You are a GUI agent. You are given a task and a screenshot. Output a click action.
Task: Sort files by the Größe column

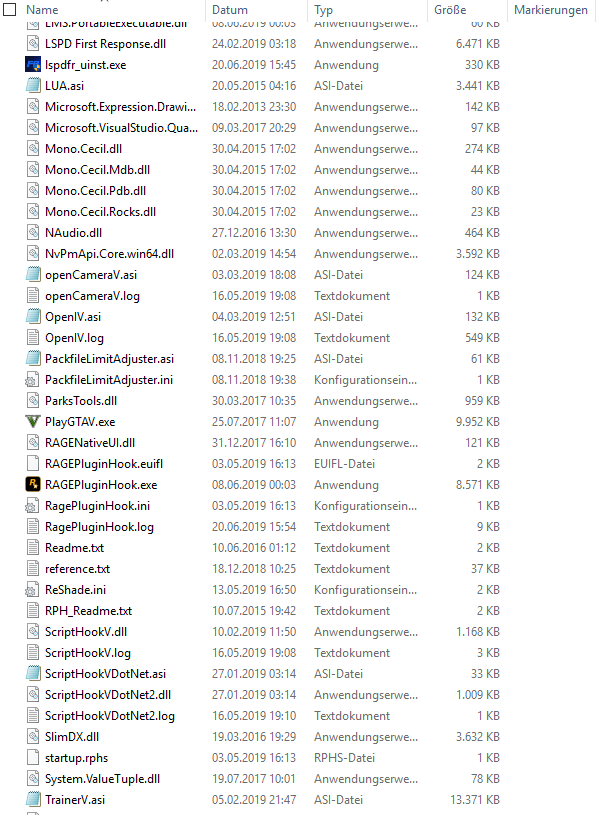coord(450,9)
